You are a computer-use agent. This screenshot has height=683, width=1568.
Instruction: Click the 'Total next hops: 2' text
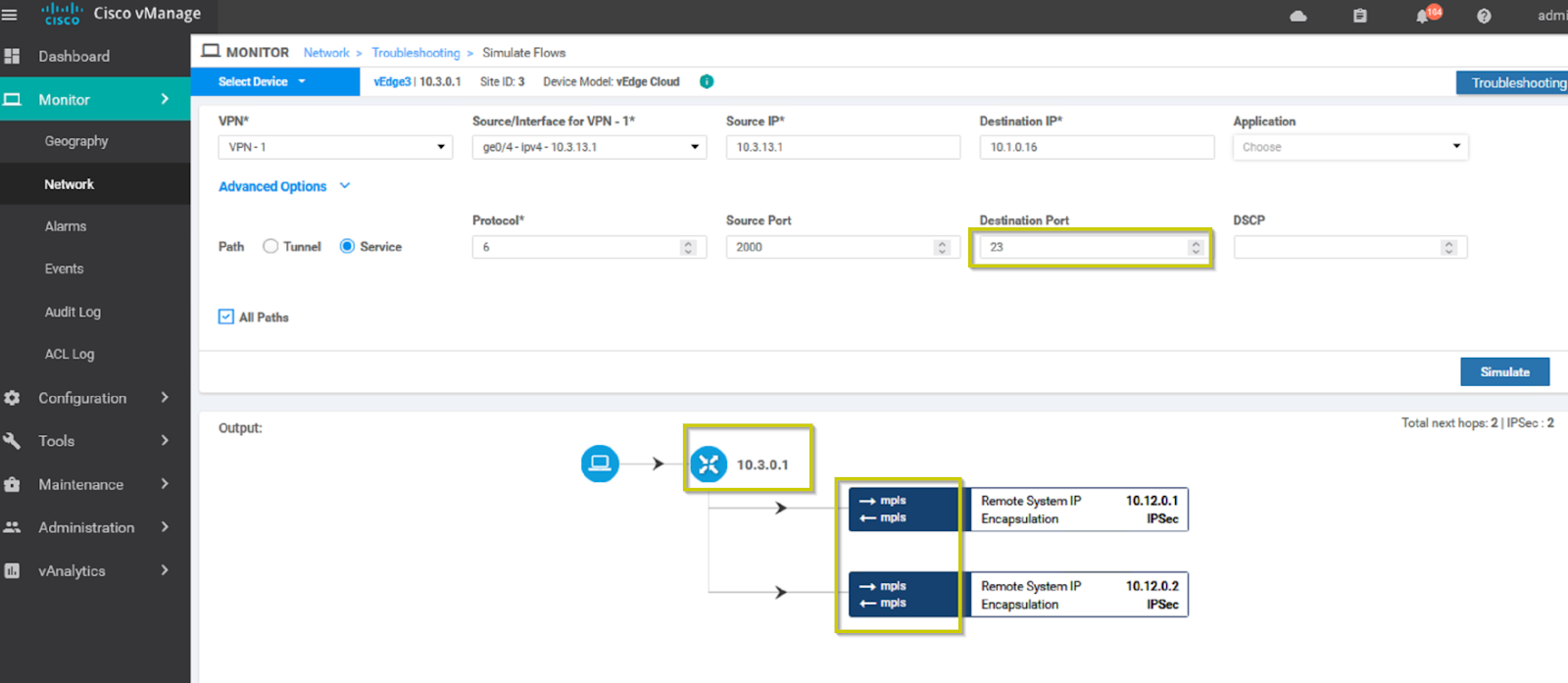tap(1449, 422)
